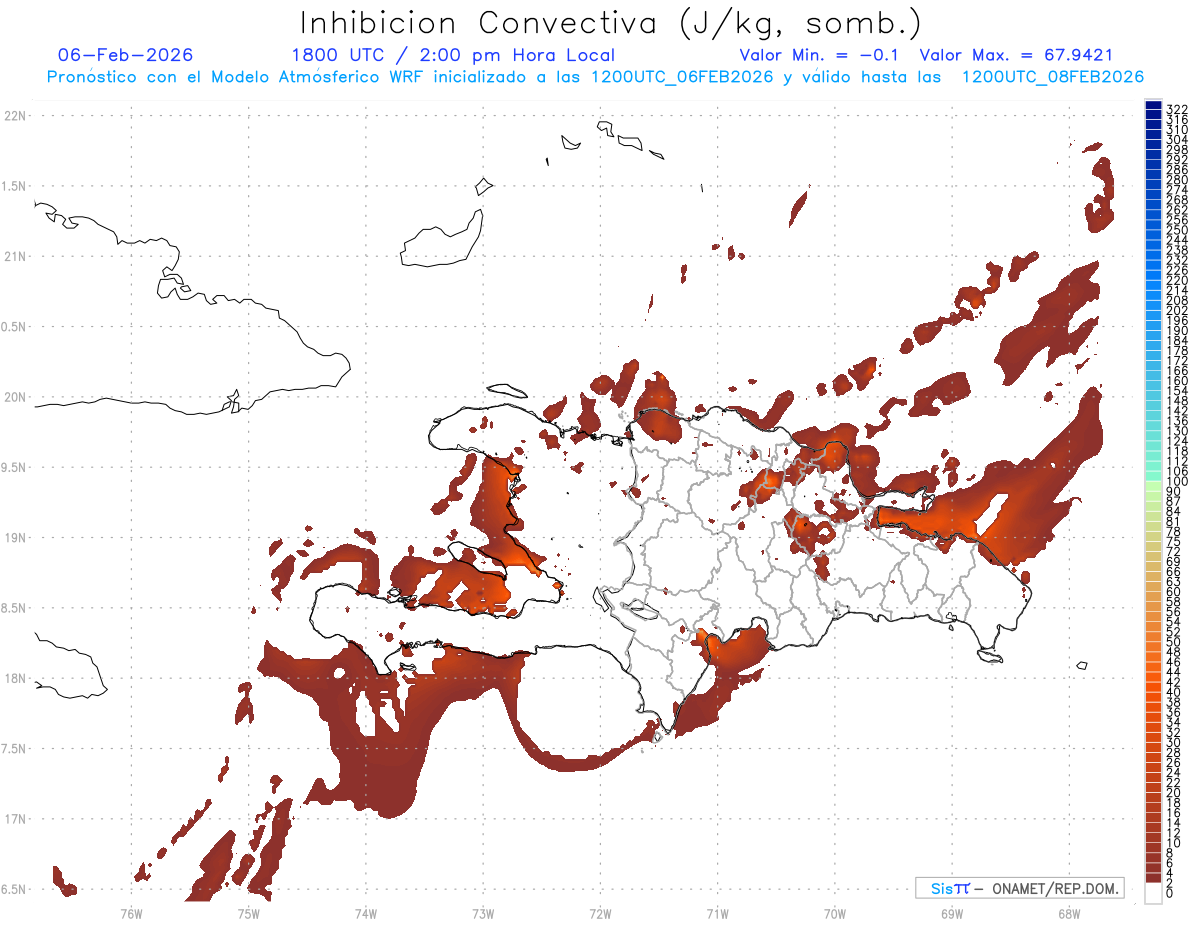Click the '100' value on the color scale
Image resolution: width=1200 pixels, height=927 pixels.
pos(1176,482)
